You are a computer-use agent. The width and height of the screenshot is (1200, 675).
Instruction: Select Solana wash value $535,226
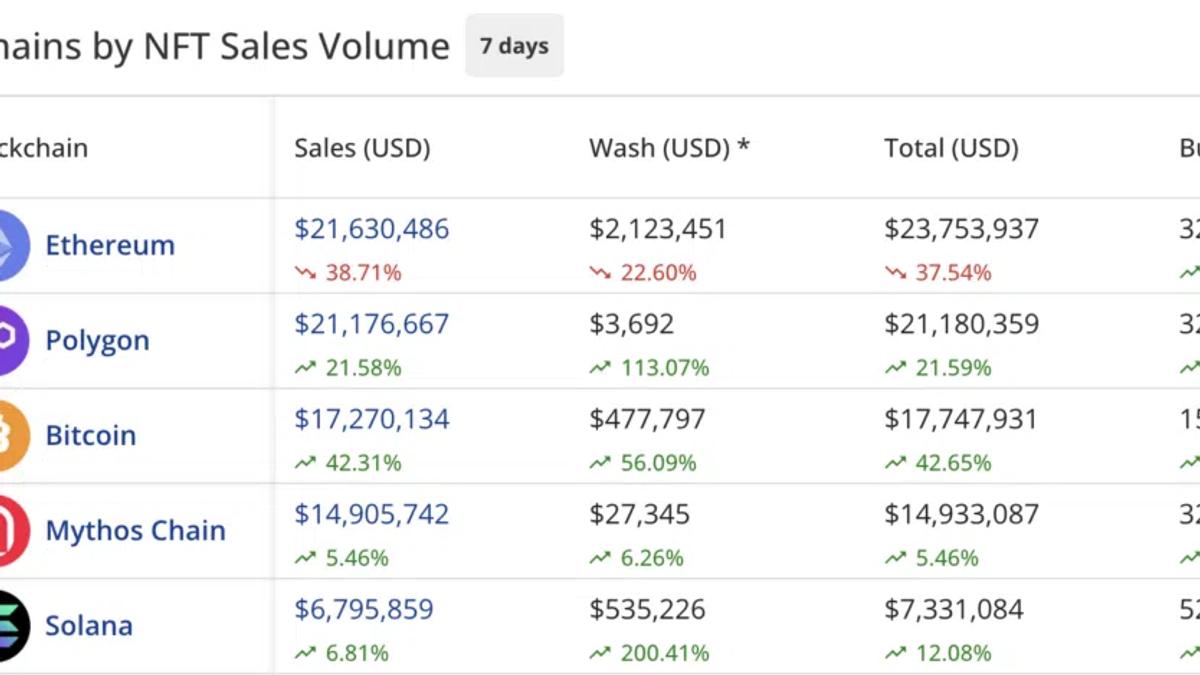[647, 609]
